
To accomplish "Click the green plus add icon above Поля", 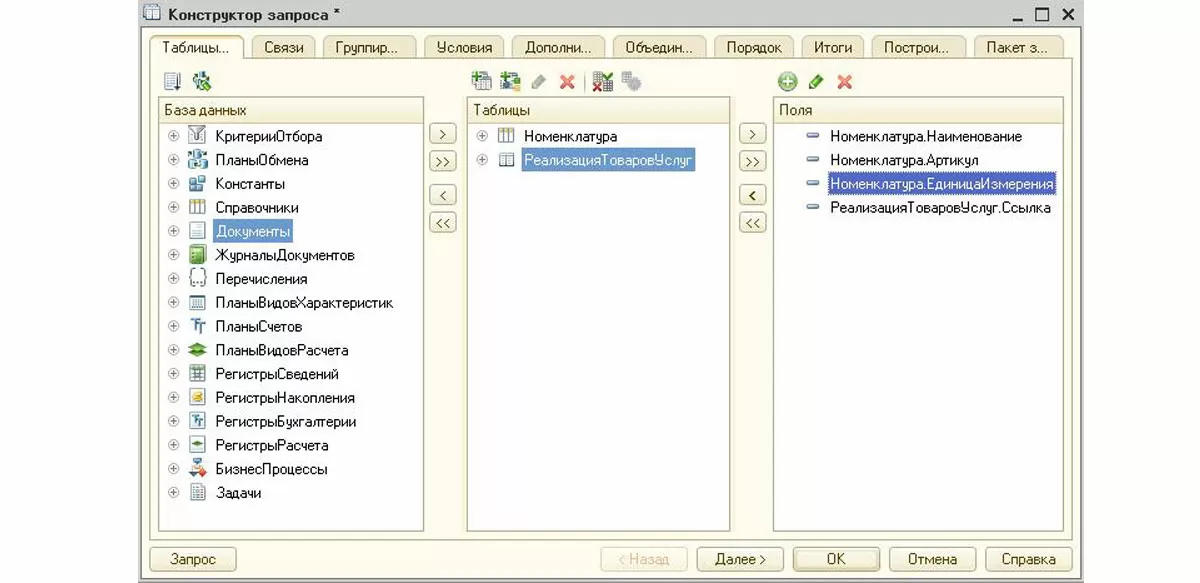I will [788, 82].
